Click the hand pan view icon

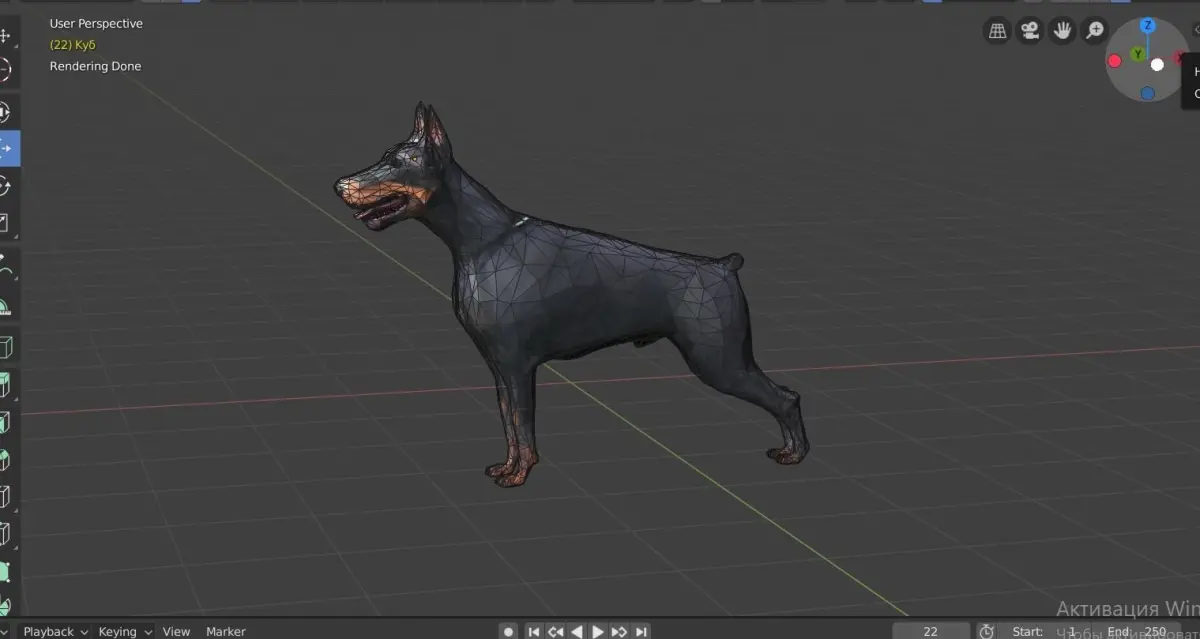coord(1062,31)
